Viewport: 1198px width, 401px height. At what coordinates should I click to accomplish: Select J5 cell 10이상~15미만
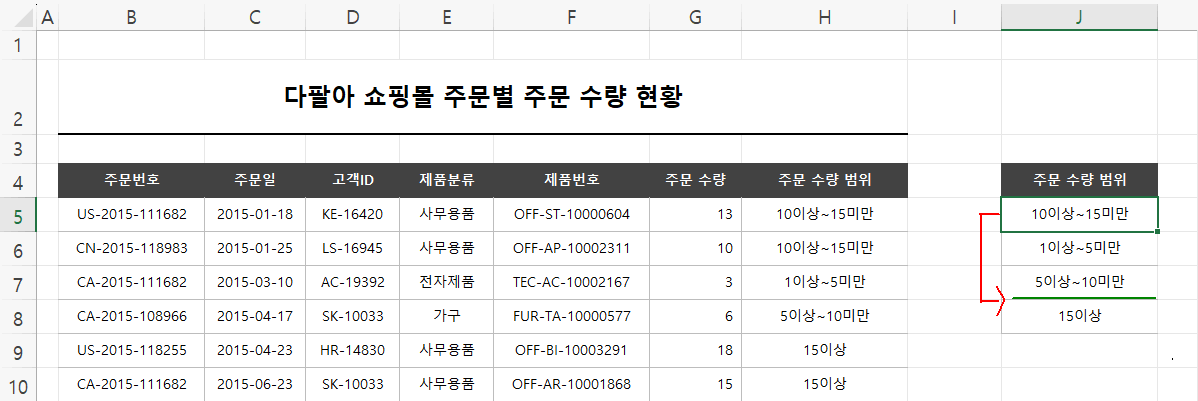point(1079,215)
